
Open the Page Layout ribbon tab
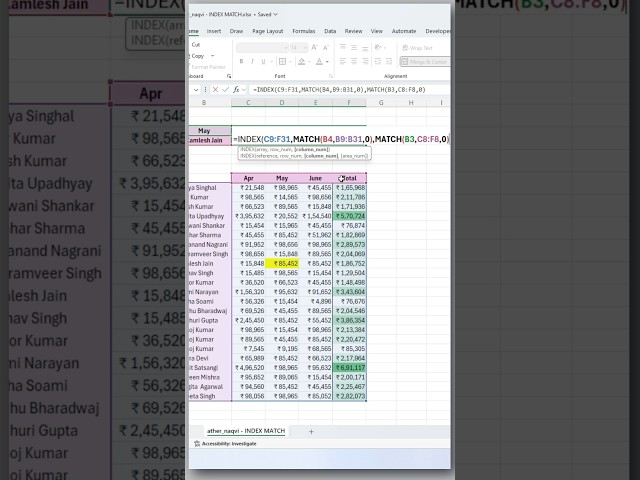pos(267,31)
